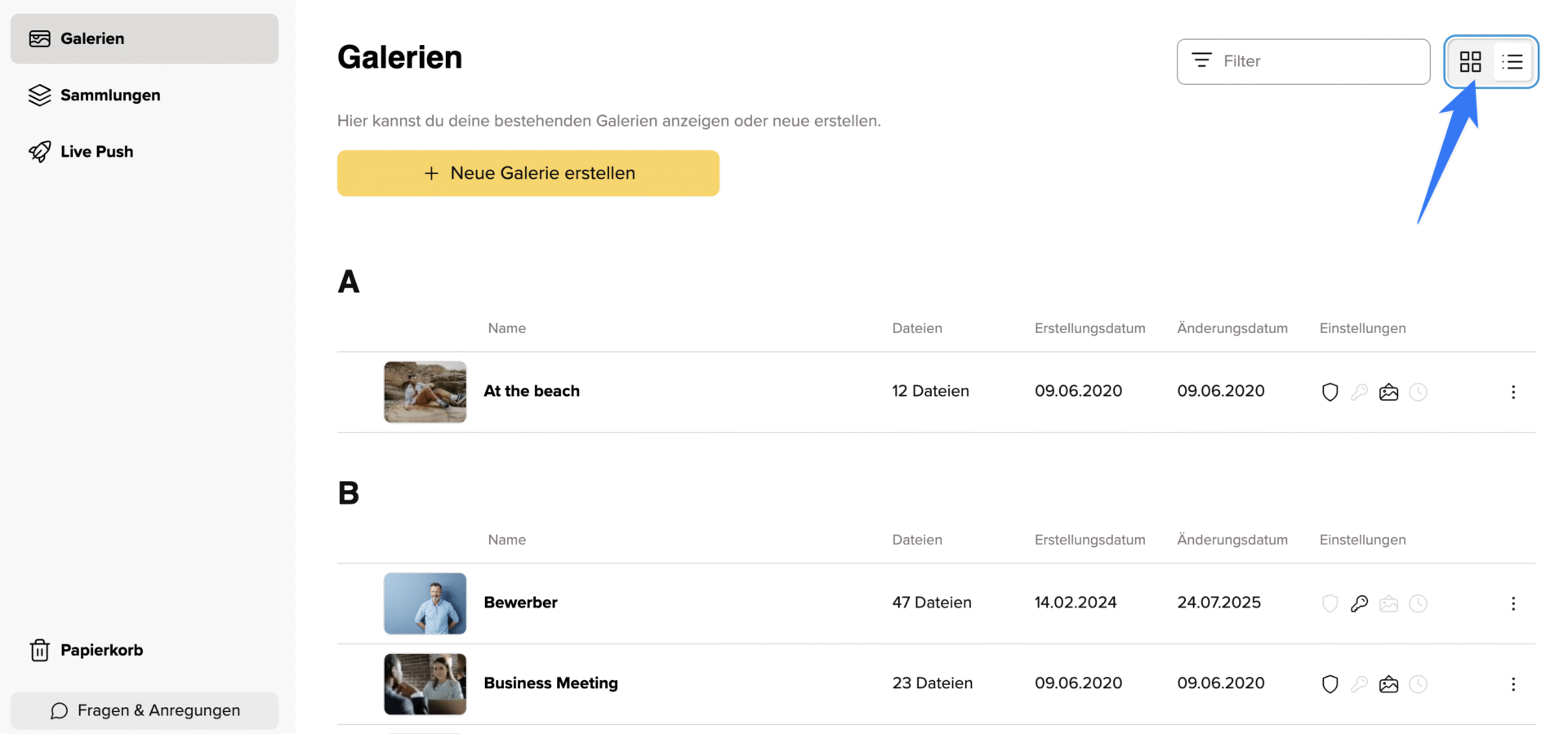Viewport: 1568px width, 734px height.
Task: Open more options for Business Meeting
Action: [1513, 684]
